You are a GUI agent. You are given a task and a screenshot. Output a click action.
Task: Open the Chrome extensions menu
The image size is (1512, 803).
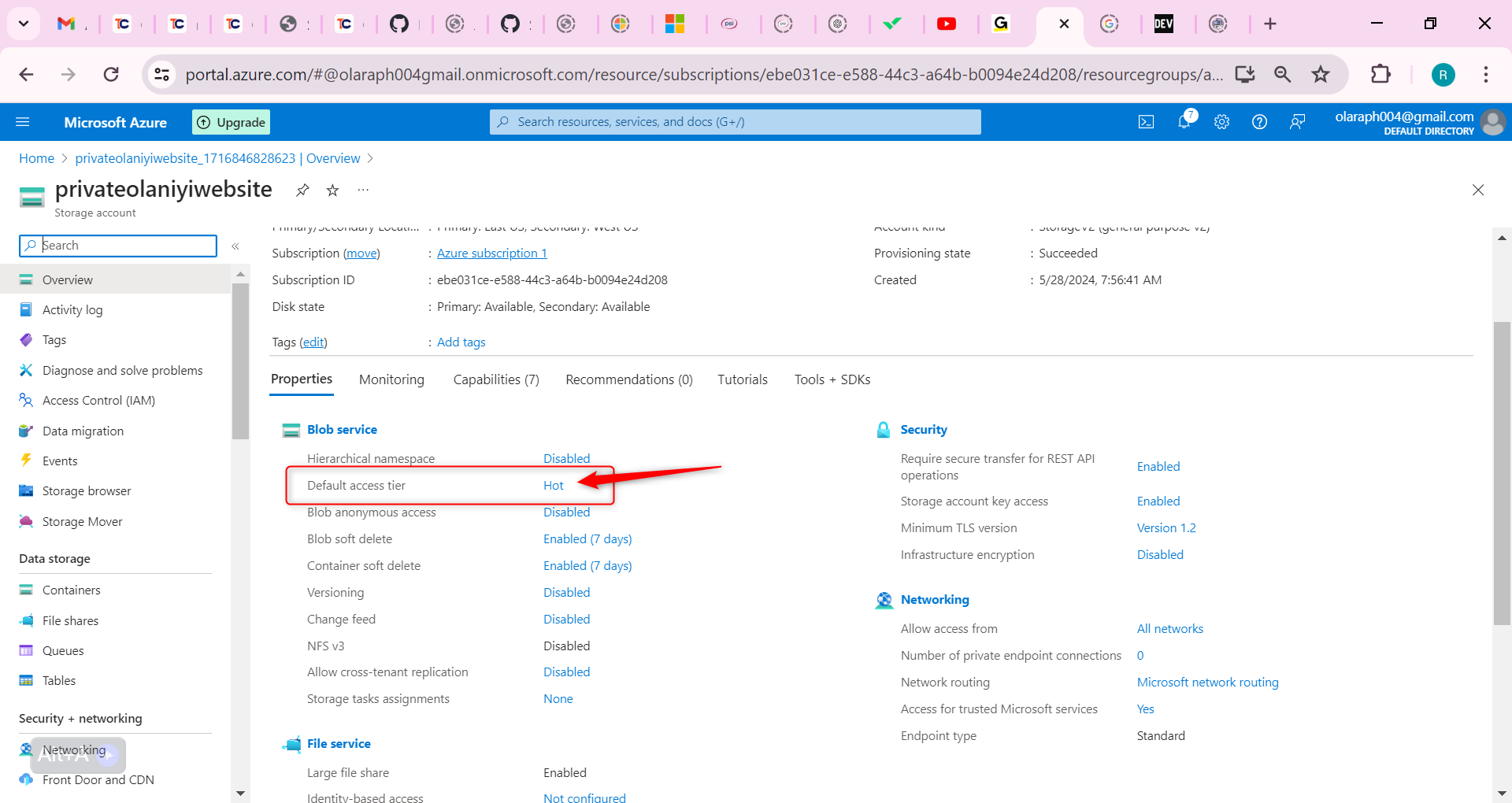coord(1380,74)
